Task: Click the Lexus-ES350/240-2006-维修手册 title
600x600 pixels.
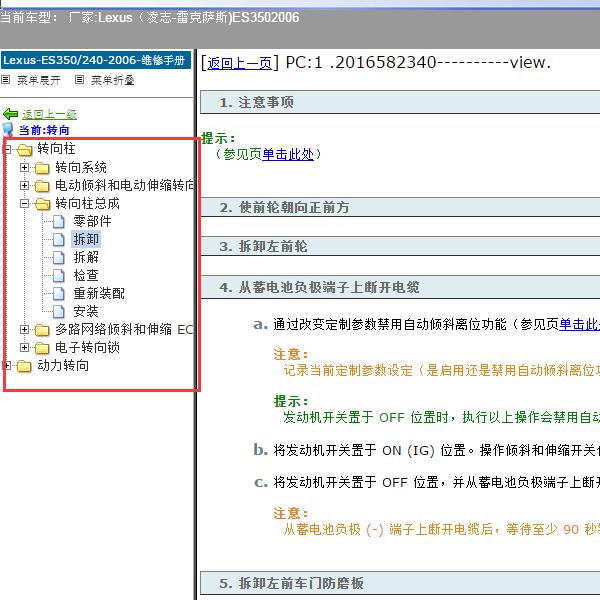Action: click(96, 60)
